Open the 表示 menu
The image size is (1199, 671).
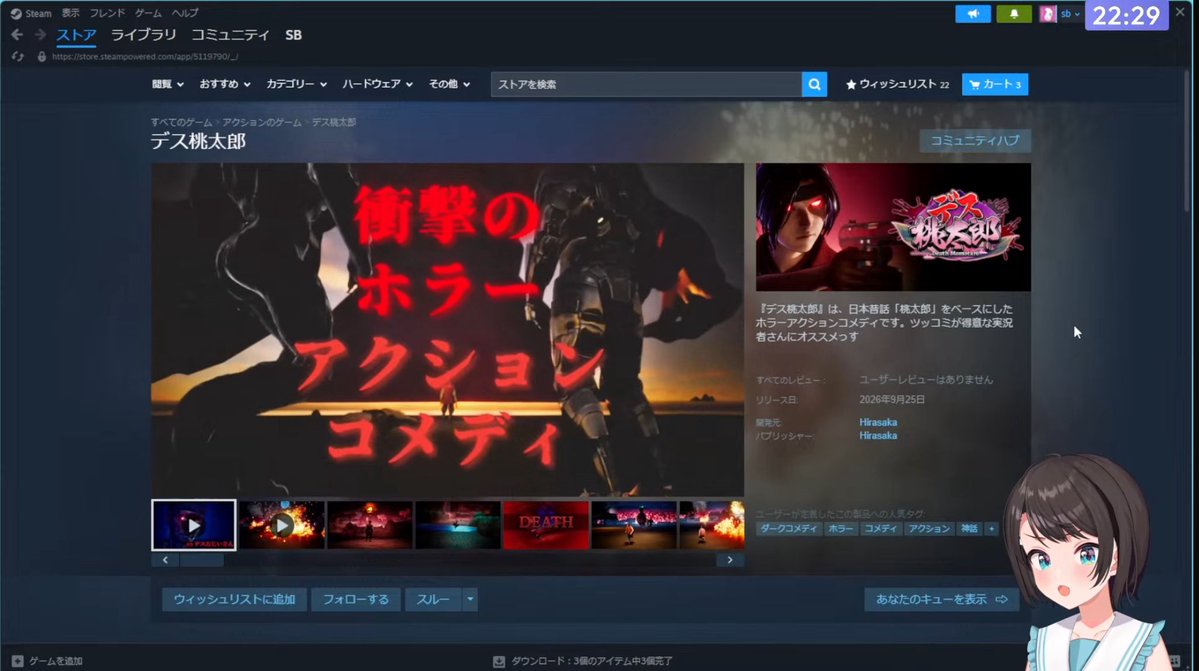point(70,13)
